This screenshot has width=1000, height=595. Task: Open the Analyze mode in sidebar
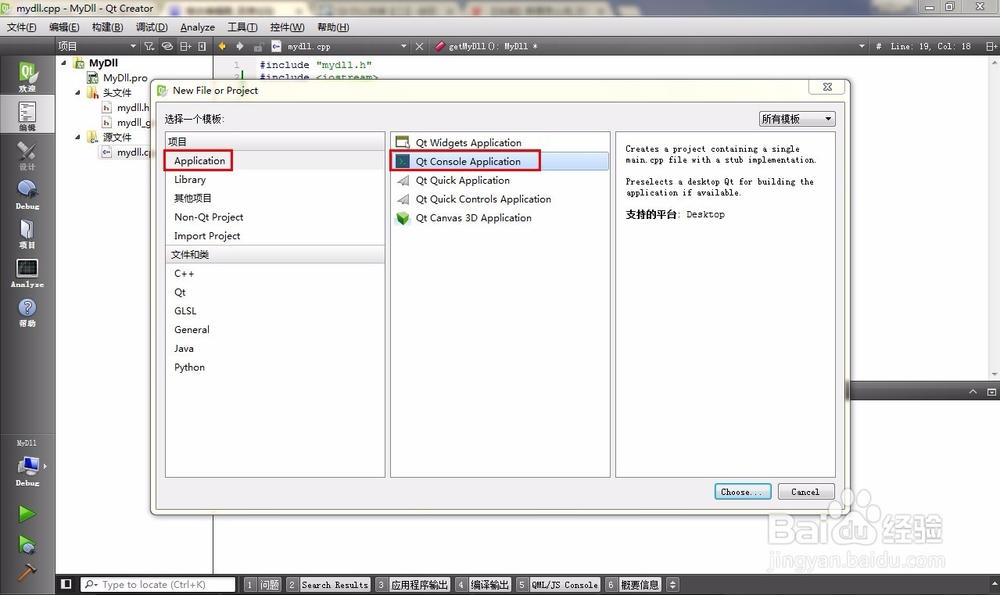click(x=27, y=273)
